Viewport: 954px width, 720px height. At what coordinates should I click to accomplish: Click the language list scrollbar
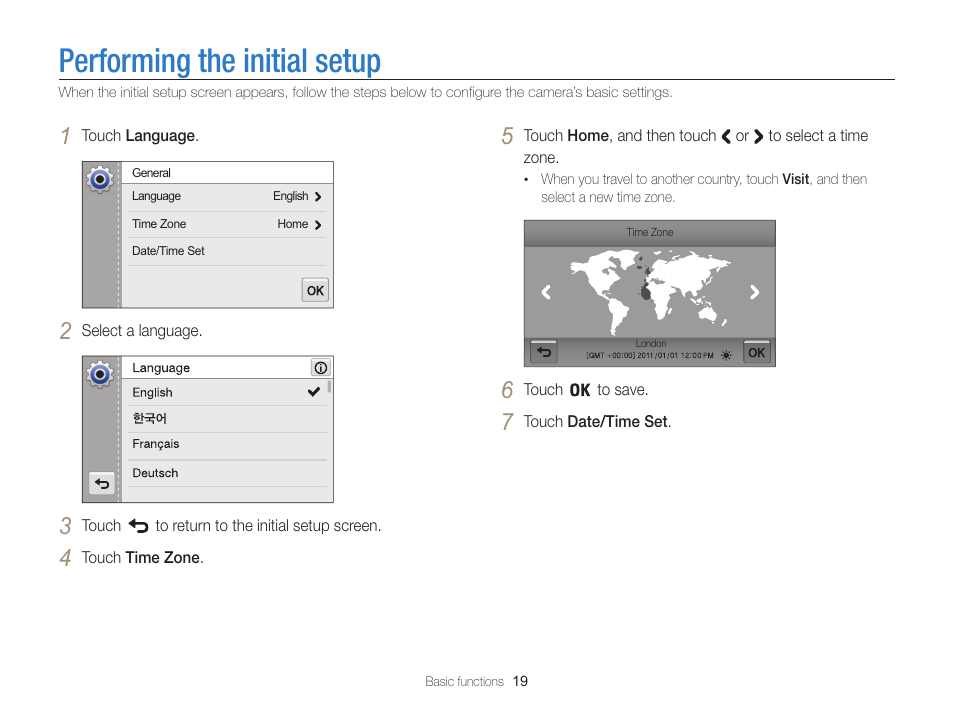pyautogui.click(x=329, y=386)
